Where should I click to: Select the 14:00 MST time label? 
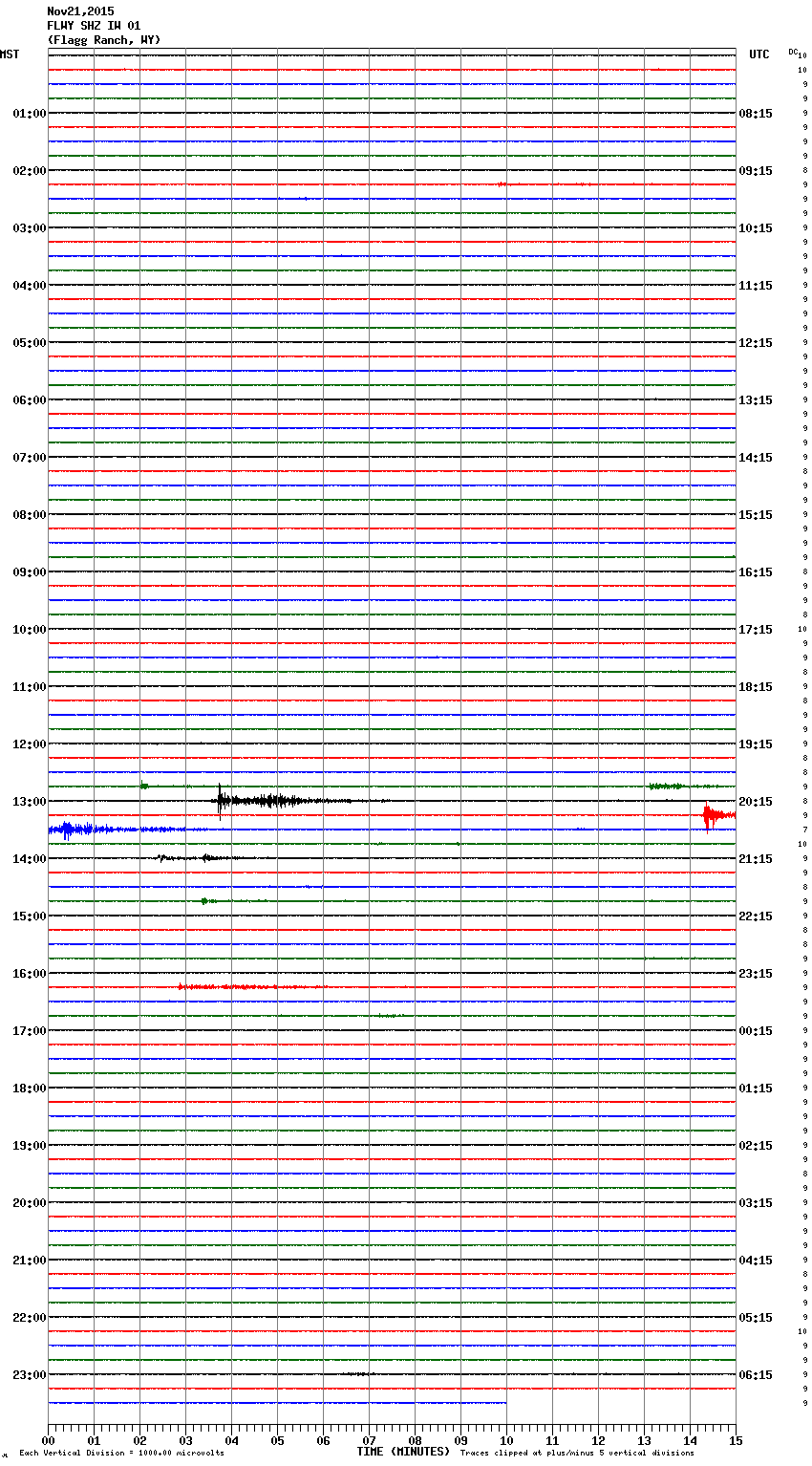click(29, 859)
